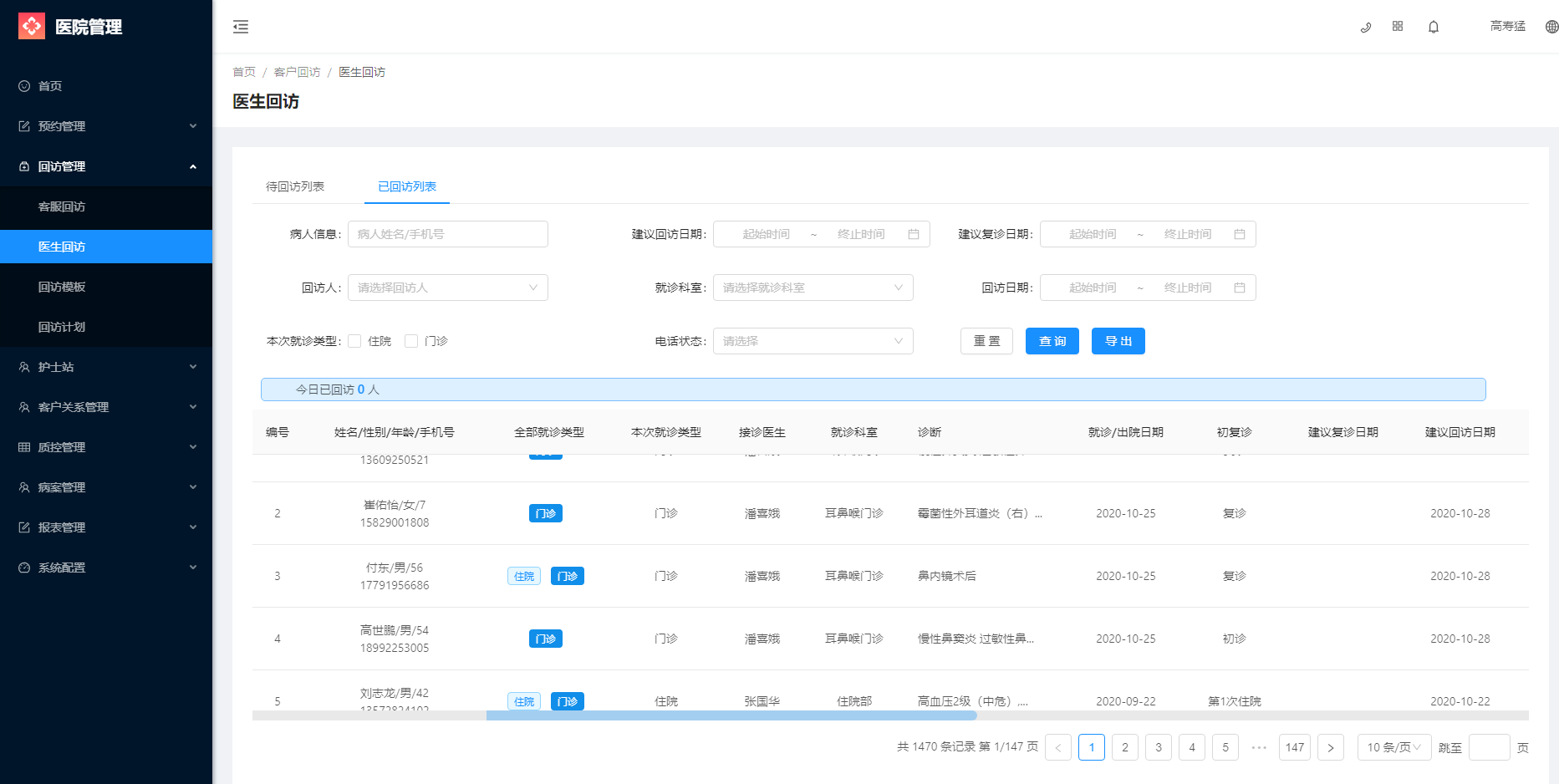Open calendar icon for 建议复诊日期
This screenshot has height=784, width=1559.
pos(1240,234)
